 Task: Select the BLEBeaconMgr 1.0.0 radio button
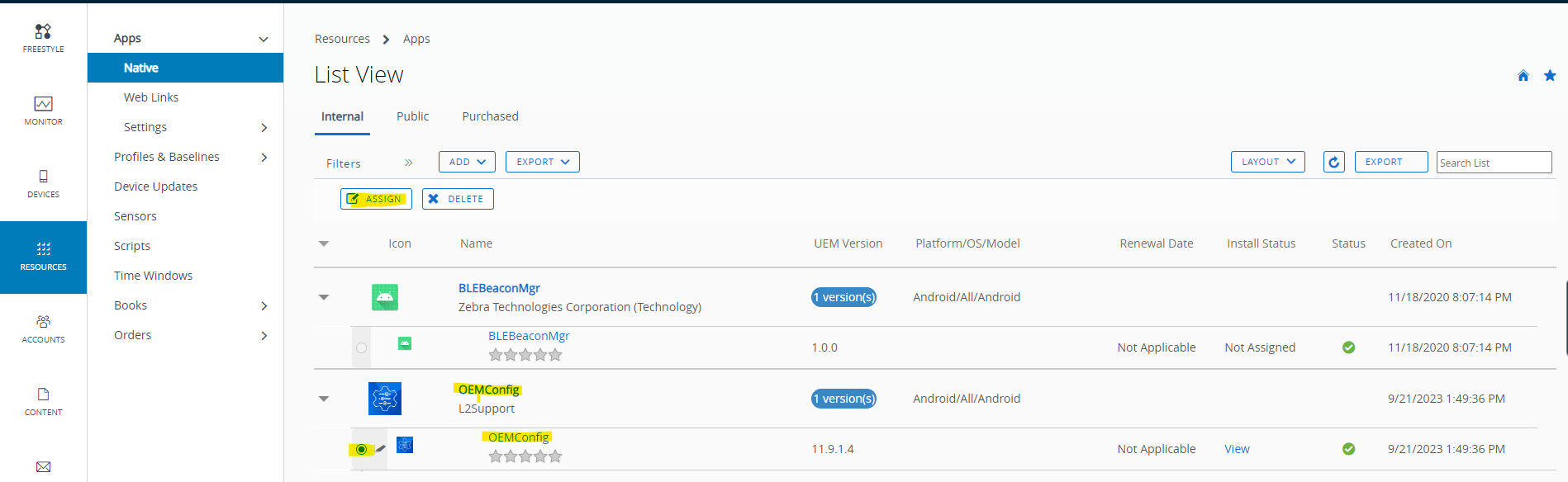pyautogui.click(x=361, y=347)
